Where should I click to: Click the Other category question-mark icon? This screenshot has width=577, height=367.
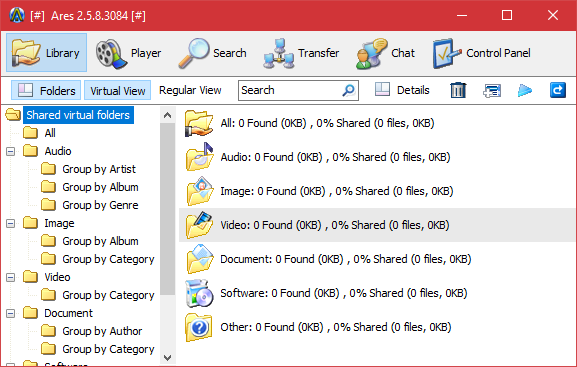(x=199, y=327)
